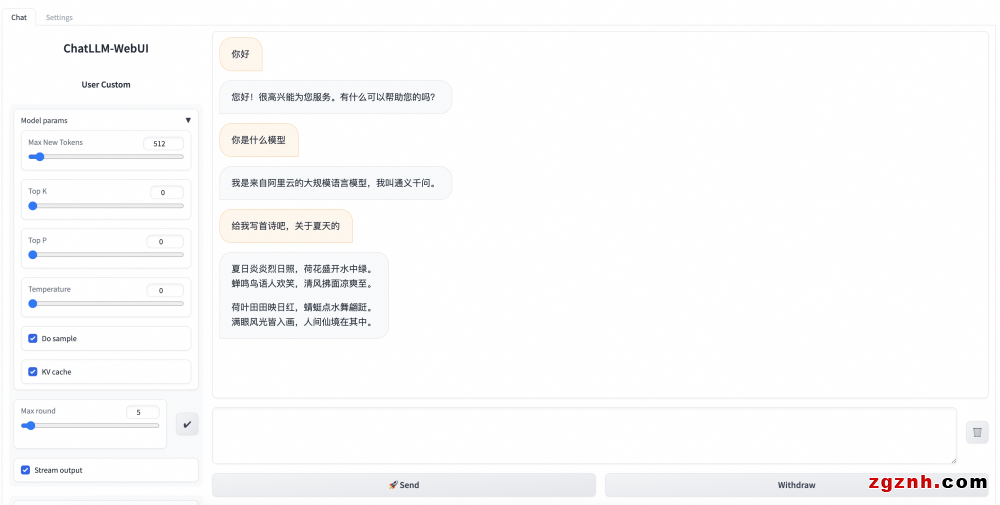Image resolution: width=1000 pixels, height=505 pixels.
Task: Switch to the Settings tab
Action: tap(59, 17)
